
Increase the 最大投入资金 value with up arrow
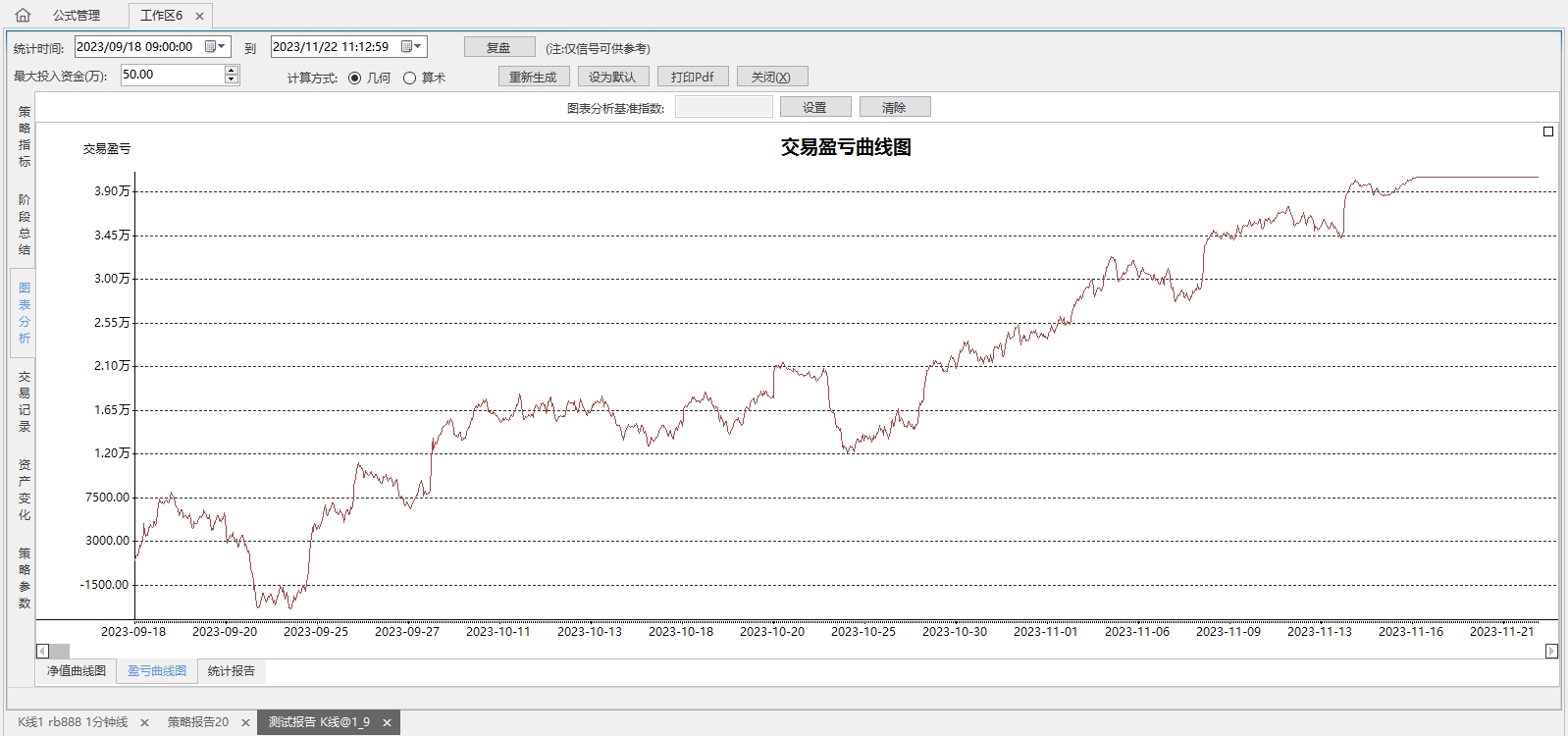232,70
